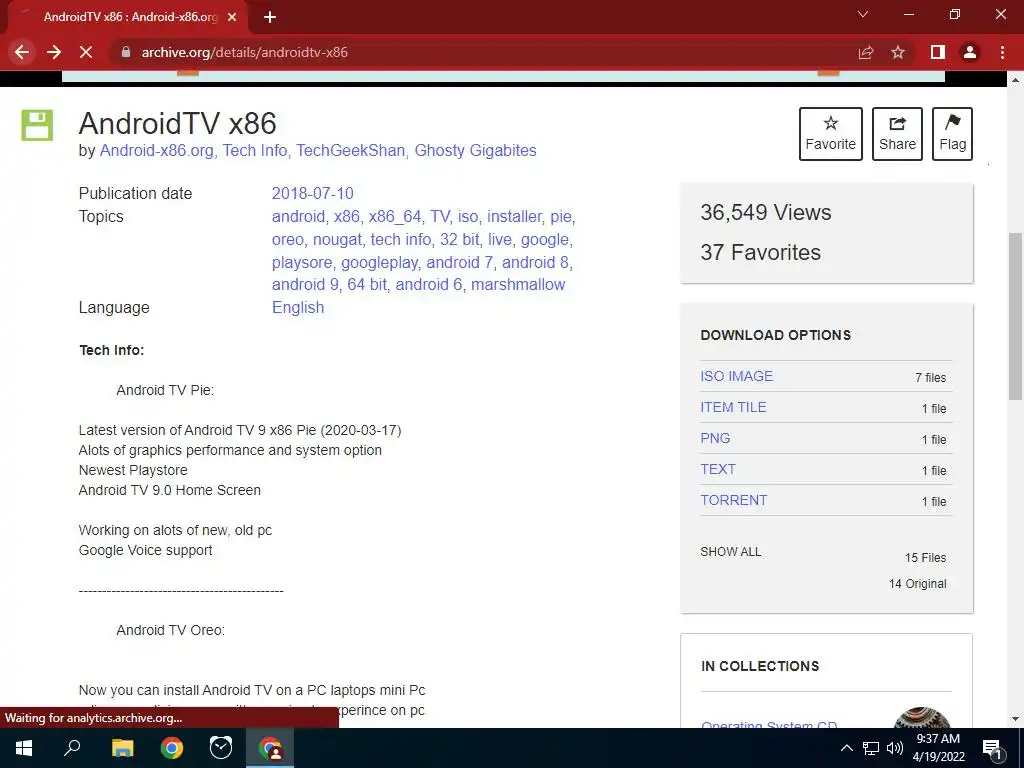Click the archive.org address bar
Screen dimensions: 1024x768
pos(482,52)
